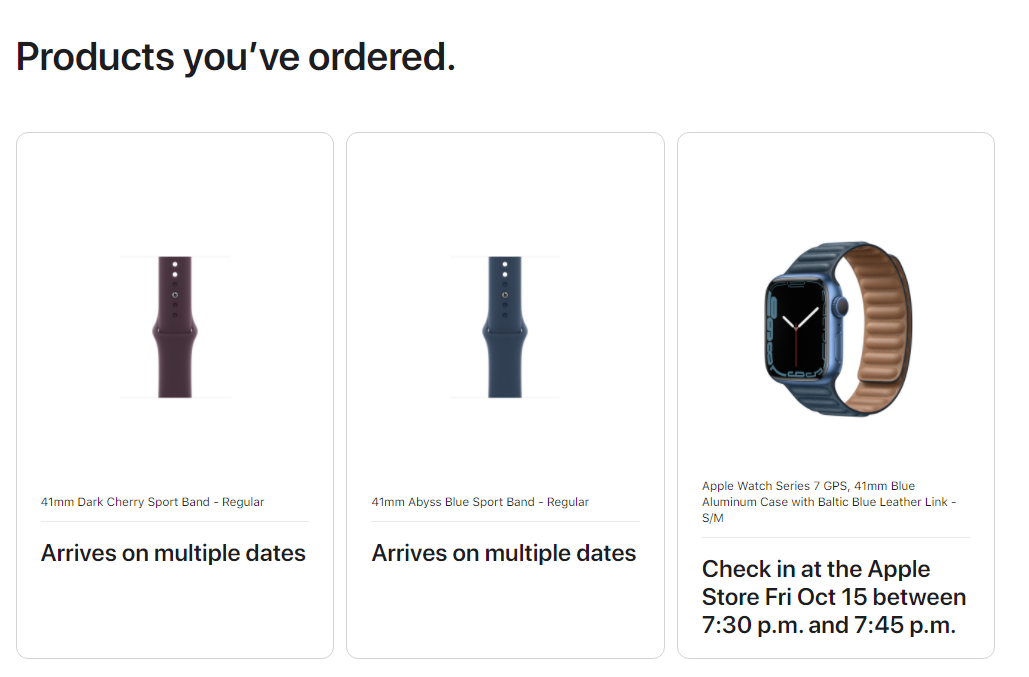Click divider line under Dark Cherry band name
The image size is (1029, 677).
tap(175, 521)
